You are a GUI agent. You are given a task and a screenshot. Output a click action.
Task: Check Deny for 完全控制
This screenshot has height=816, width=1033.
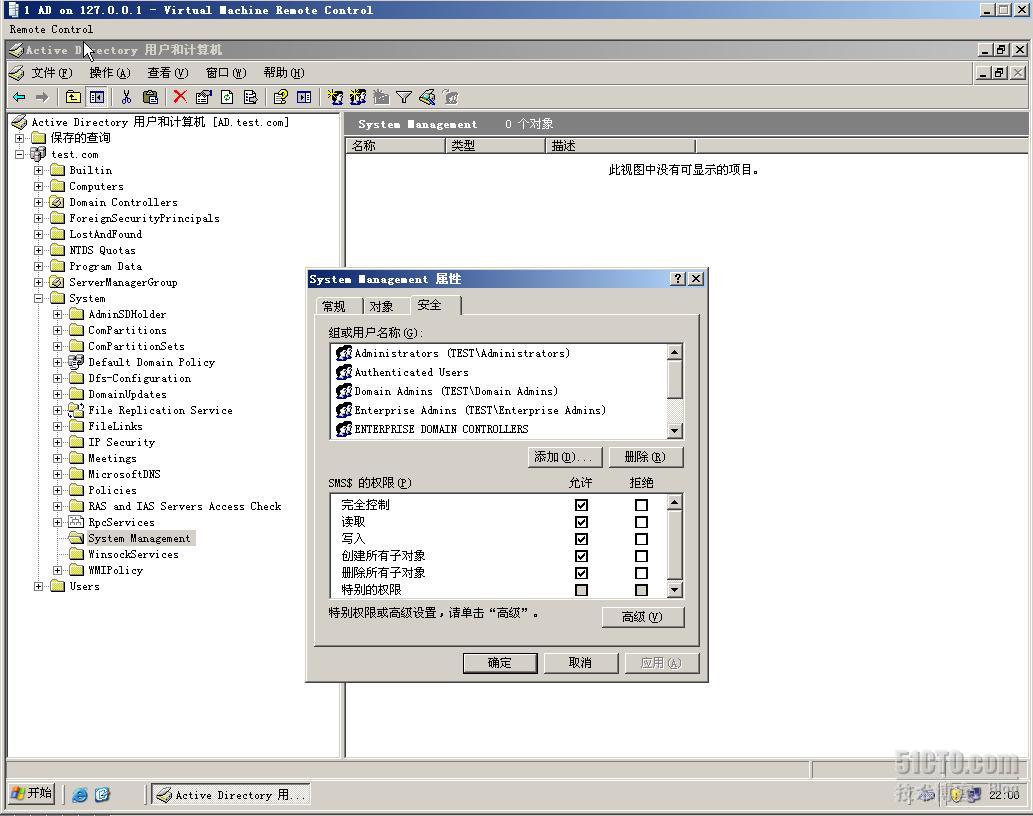click(641, 505)
